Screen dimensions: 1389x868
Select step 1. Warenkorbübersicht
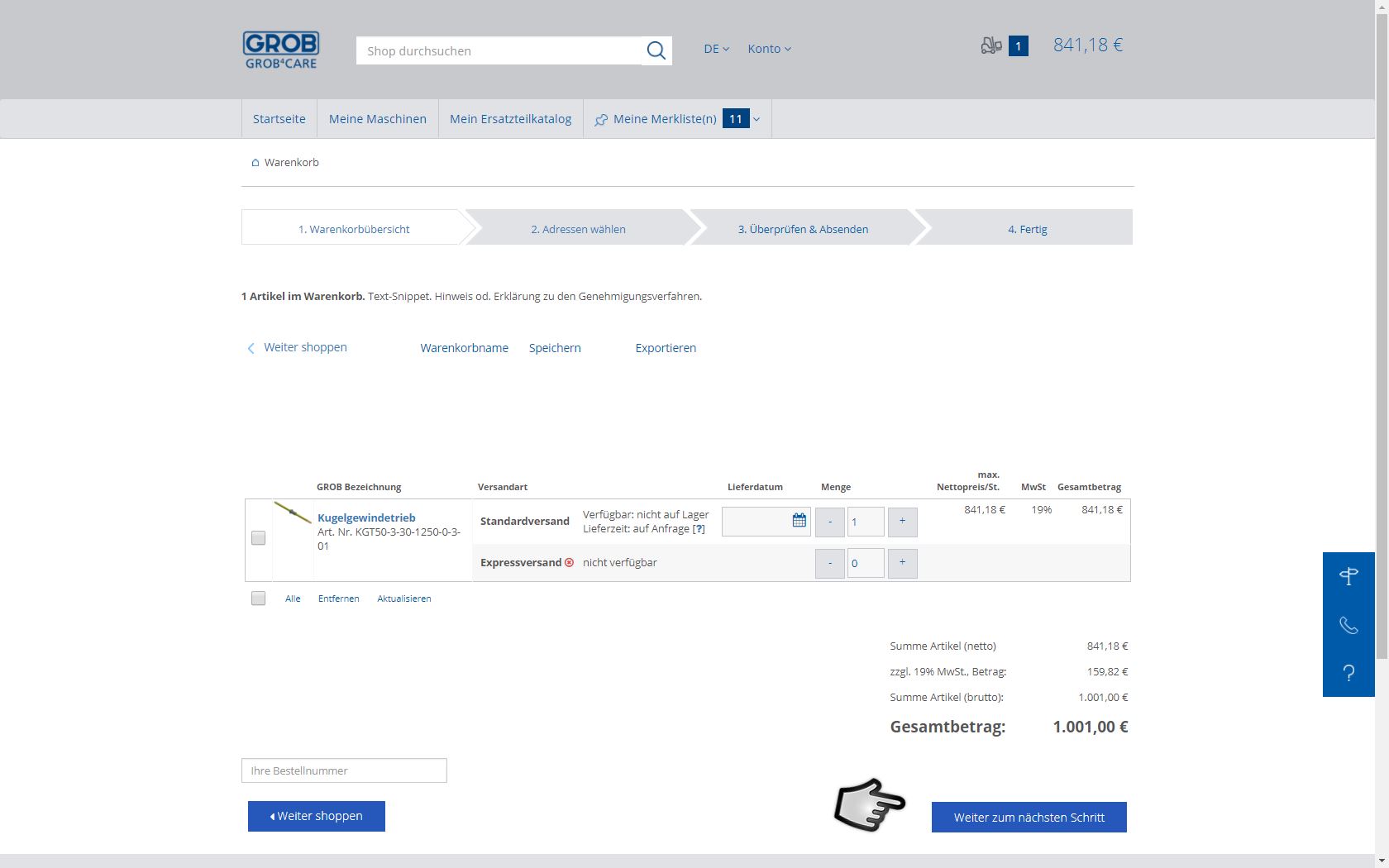coord(354,229)
